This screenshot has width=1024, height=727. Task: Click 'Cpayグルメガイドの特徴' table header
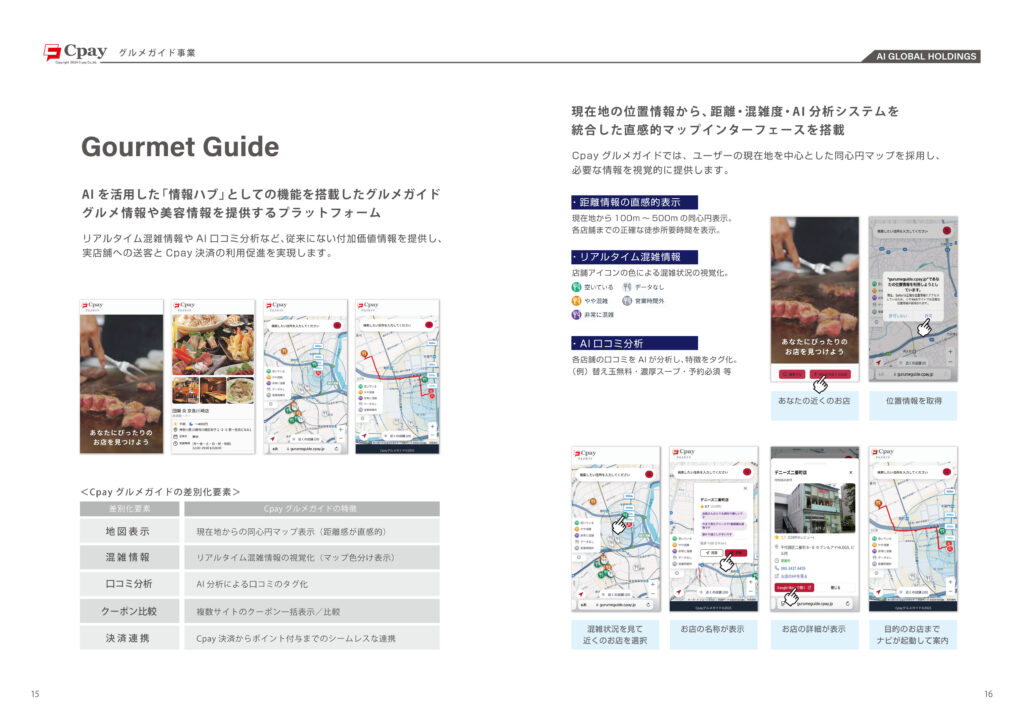point(312,509)
